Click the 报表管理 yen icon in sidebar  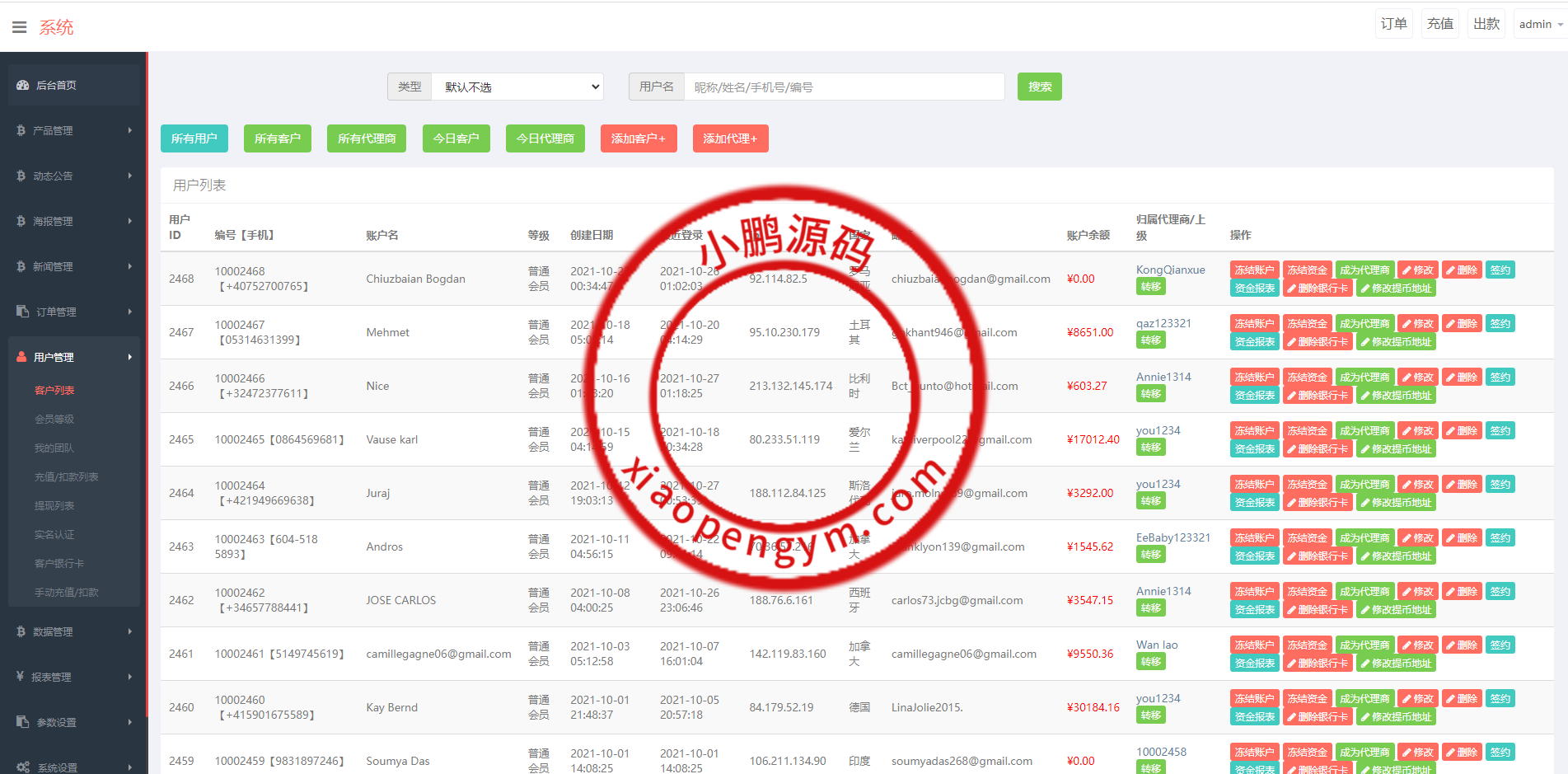(x=20, y=677)
